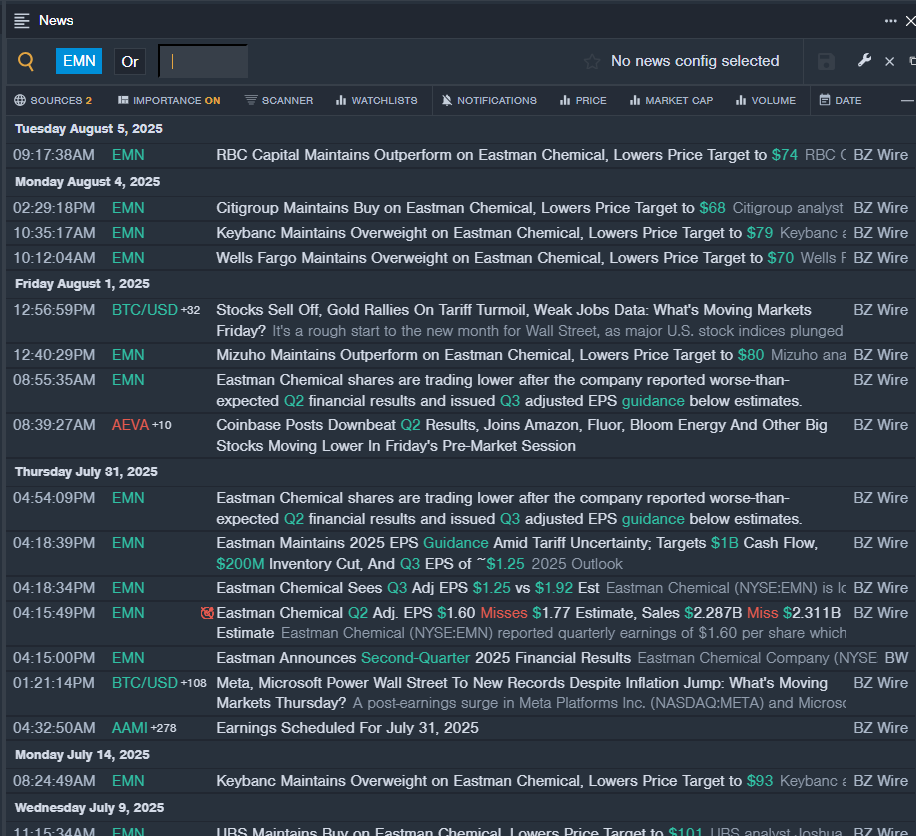Viewport: 916px width, 836px height.
Task: Toggle the Notifications setting
Action: point(489,100)
